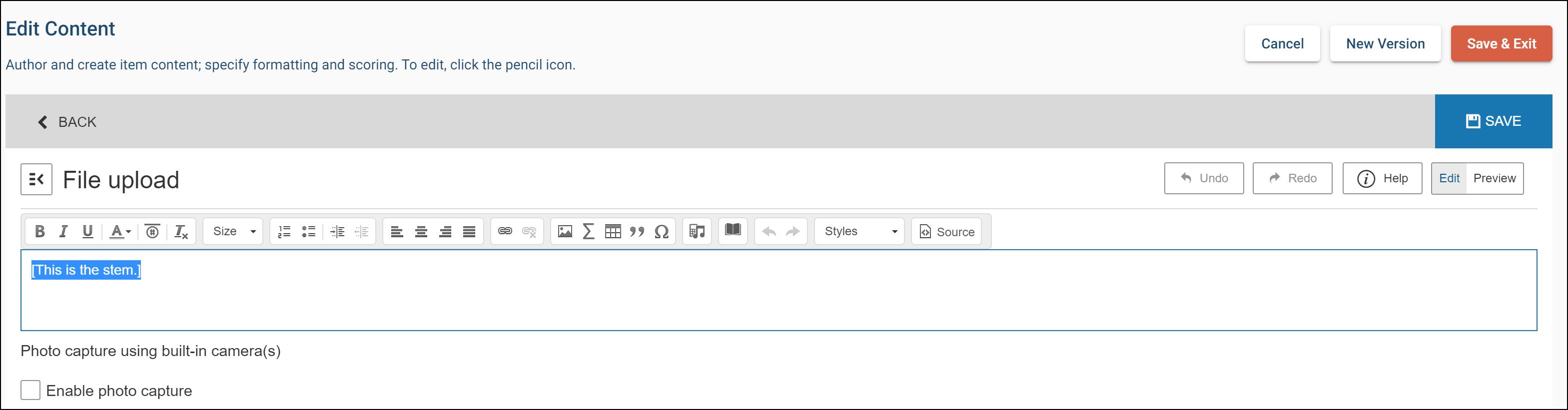Insert special character using omega icon
This screenshot has width=1568, height=410.
(x=661, y=231)
